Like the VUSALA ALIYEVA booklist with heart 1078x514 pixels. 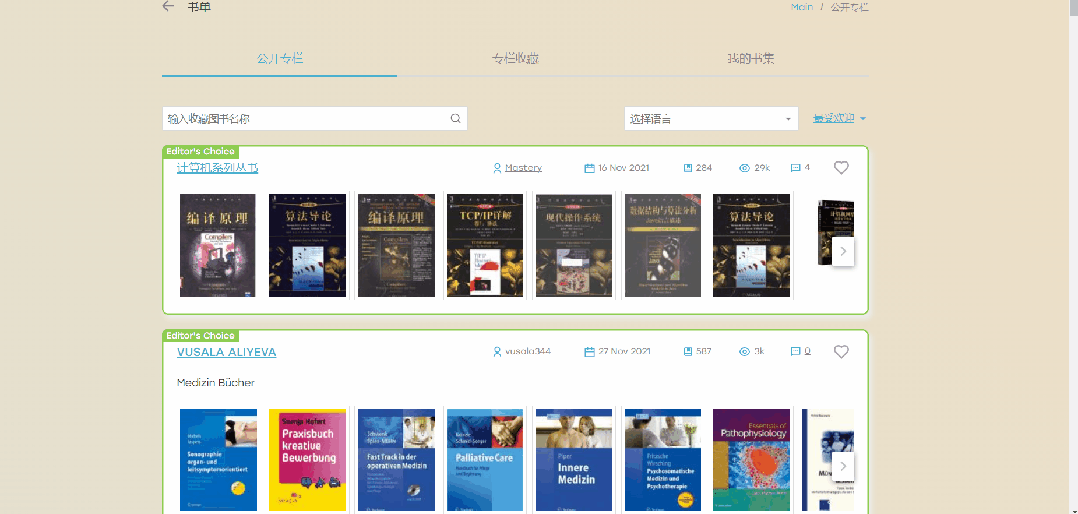[841, 352]
